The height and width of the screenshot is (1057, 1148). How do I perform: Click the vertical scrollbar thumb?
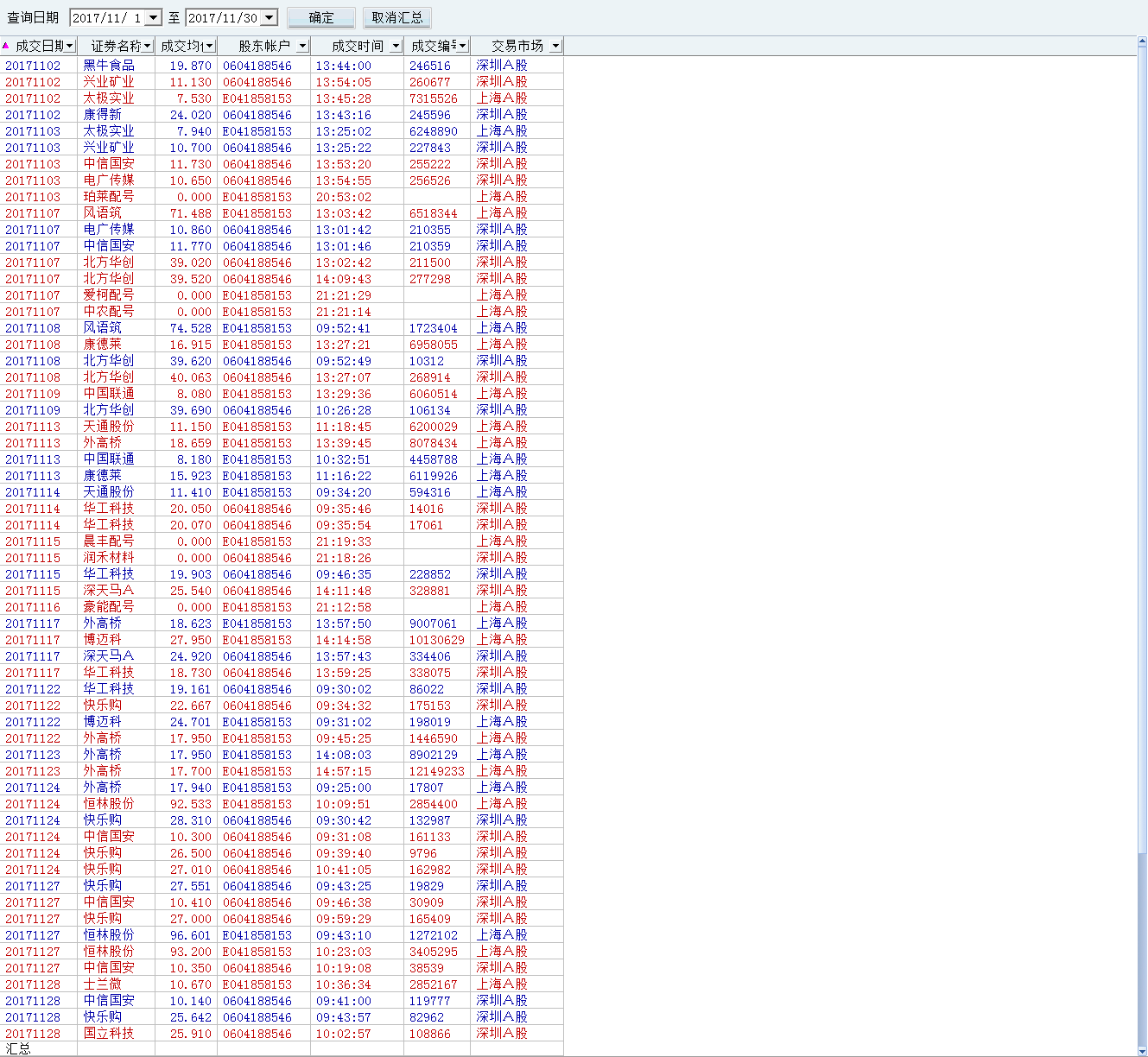1142,449
